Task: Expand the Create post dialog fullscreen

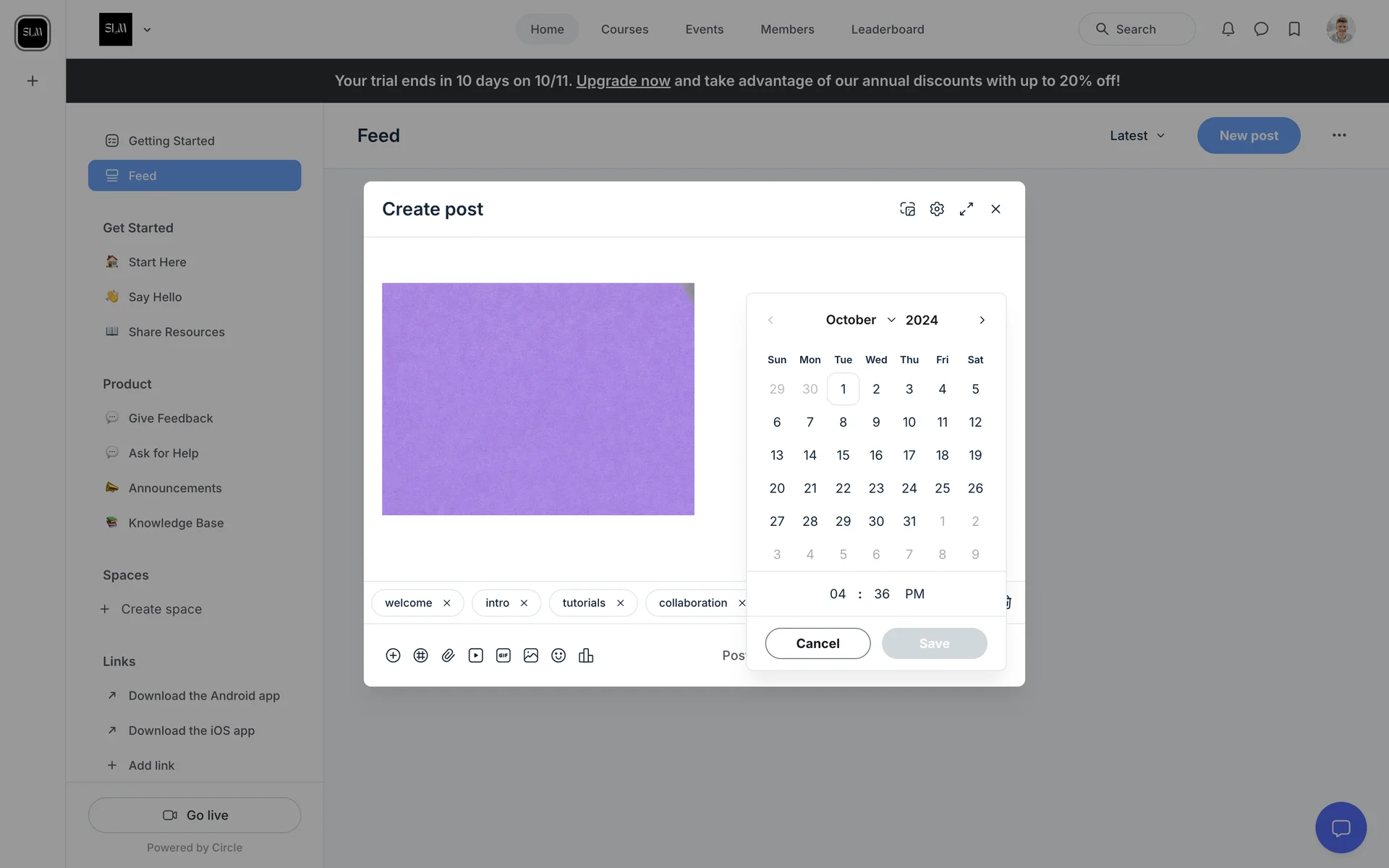Action: pyautogui.click(x=967, y=209)
